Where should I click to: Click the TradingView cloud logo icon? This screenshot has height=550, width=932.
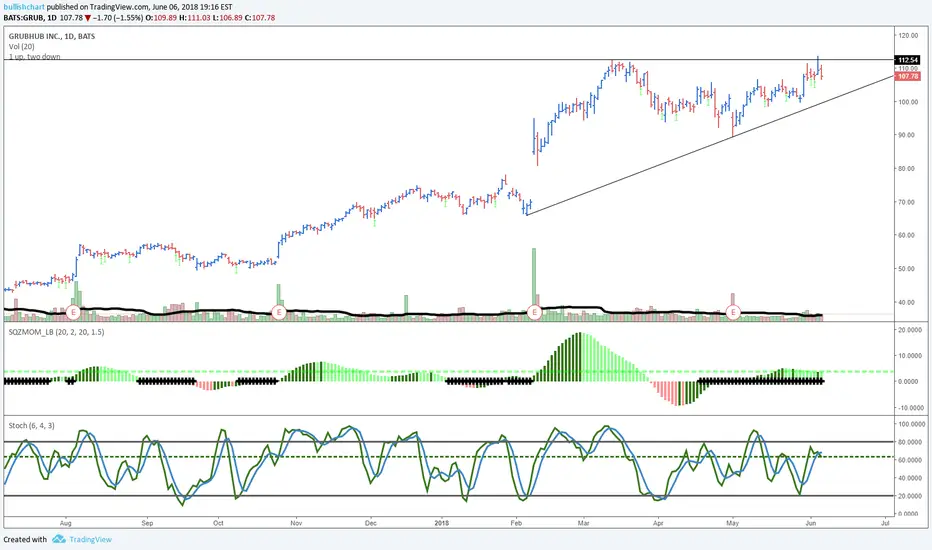pos(58,539)
